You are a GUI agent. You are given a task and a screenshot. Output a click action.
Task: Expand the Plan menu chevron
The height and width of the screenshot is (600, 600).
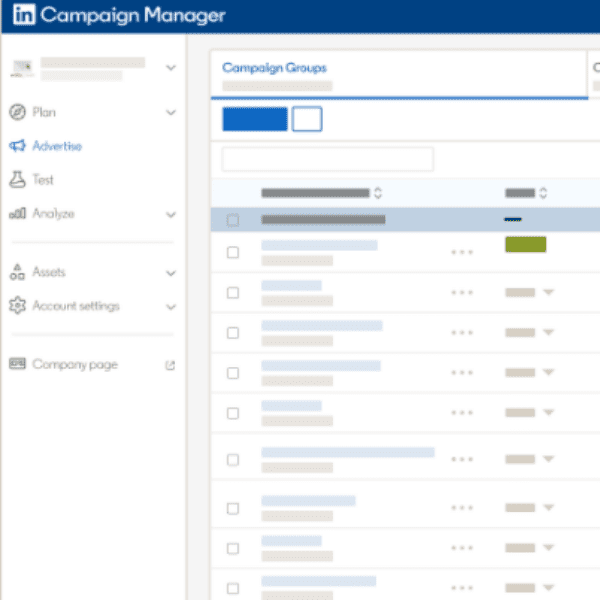170,113
